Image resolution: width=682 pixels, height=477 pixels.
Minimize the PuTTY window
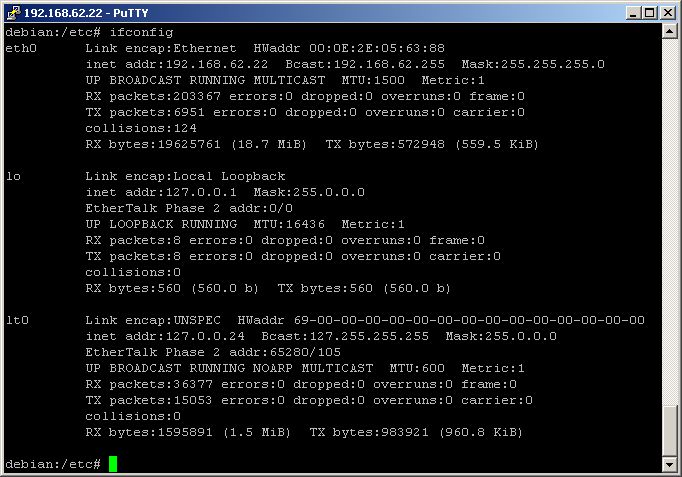pos(633,13)
